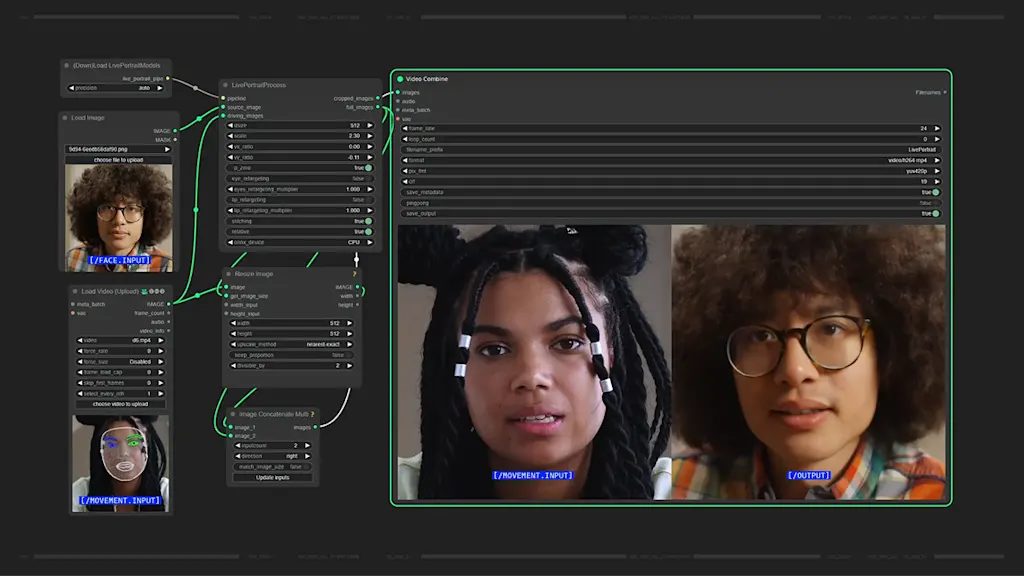Image resolution: width=1024 pixels, height=576 pixels.
Task: Click the cropped_images output socket
Action: click(378, 98)
